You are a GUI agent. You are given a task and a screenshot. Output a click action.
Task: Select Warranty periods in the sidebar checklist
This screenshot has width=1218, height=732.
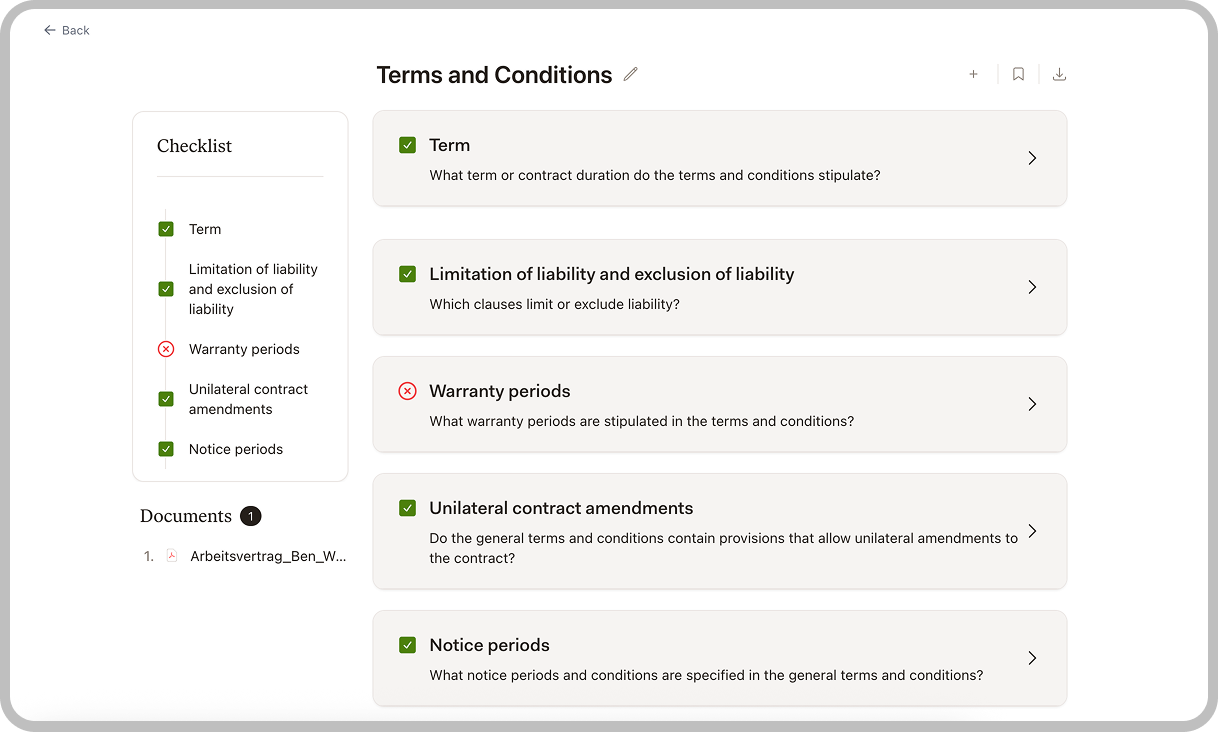click(x=243, y=349)
